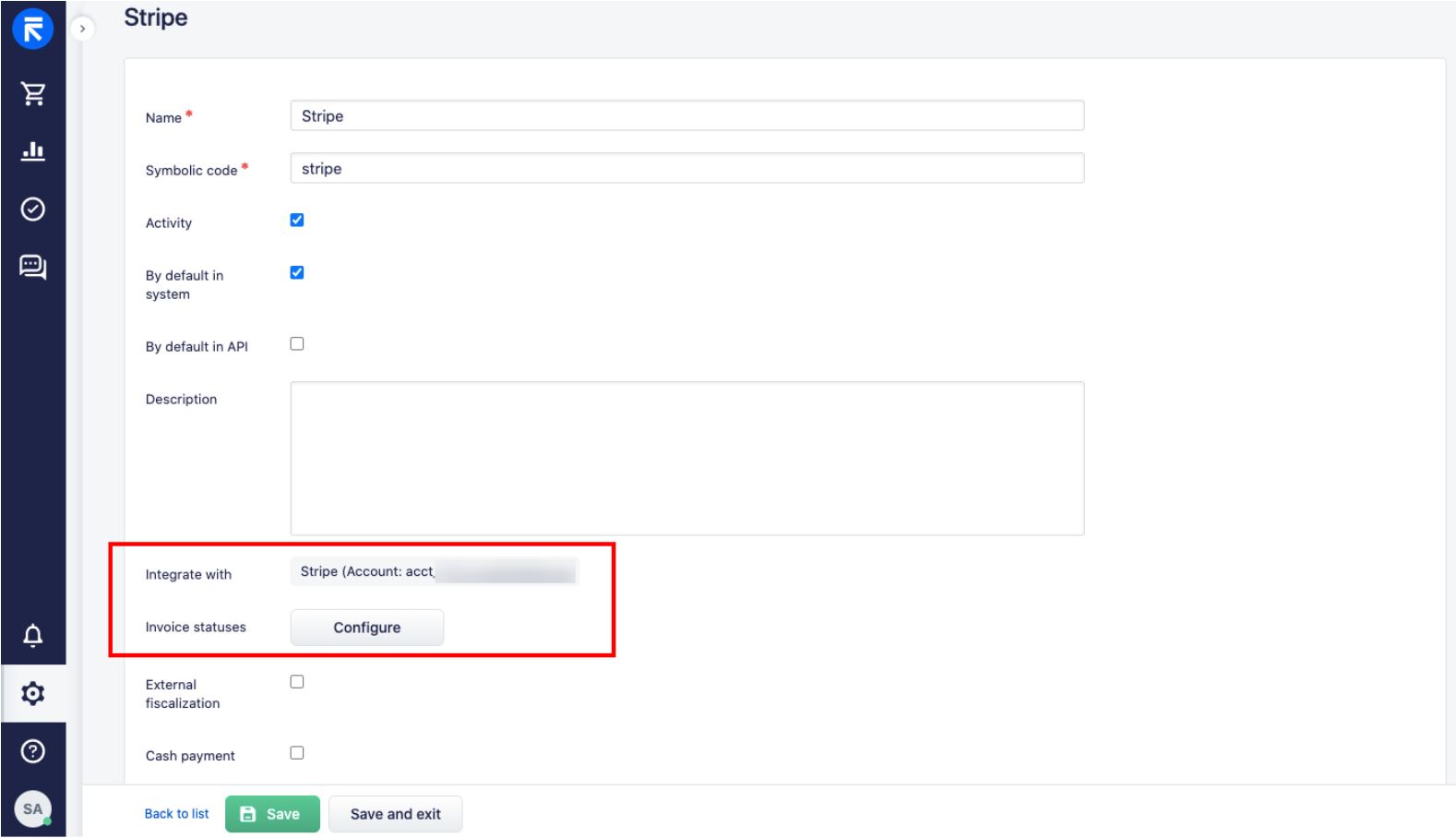Click the Name input field

click(687, 115)
